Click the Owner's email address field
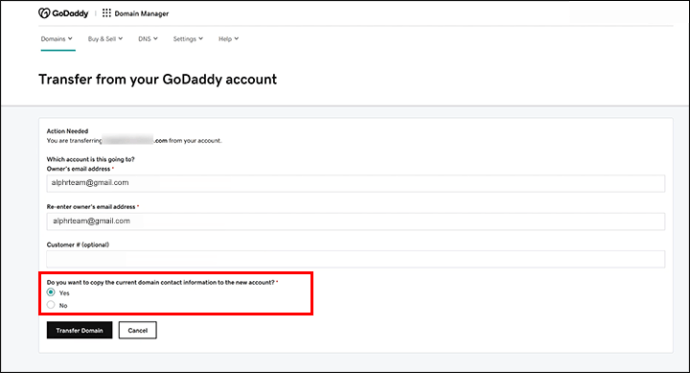 (x=356, y=183)
